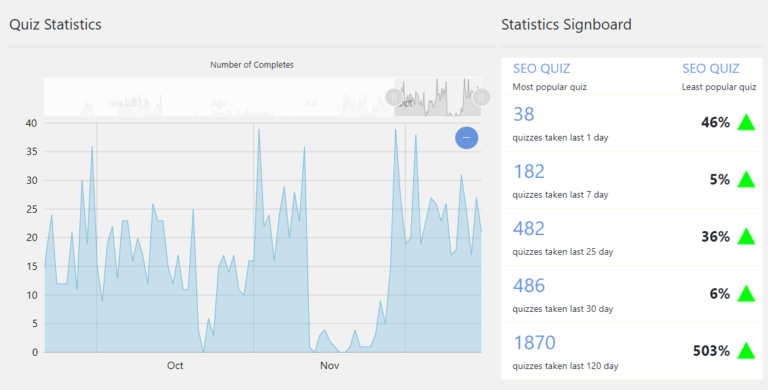Select the 486 quizzes last 30 day value
The height and width of the screenshot is (390, 768).
529,286
